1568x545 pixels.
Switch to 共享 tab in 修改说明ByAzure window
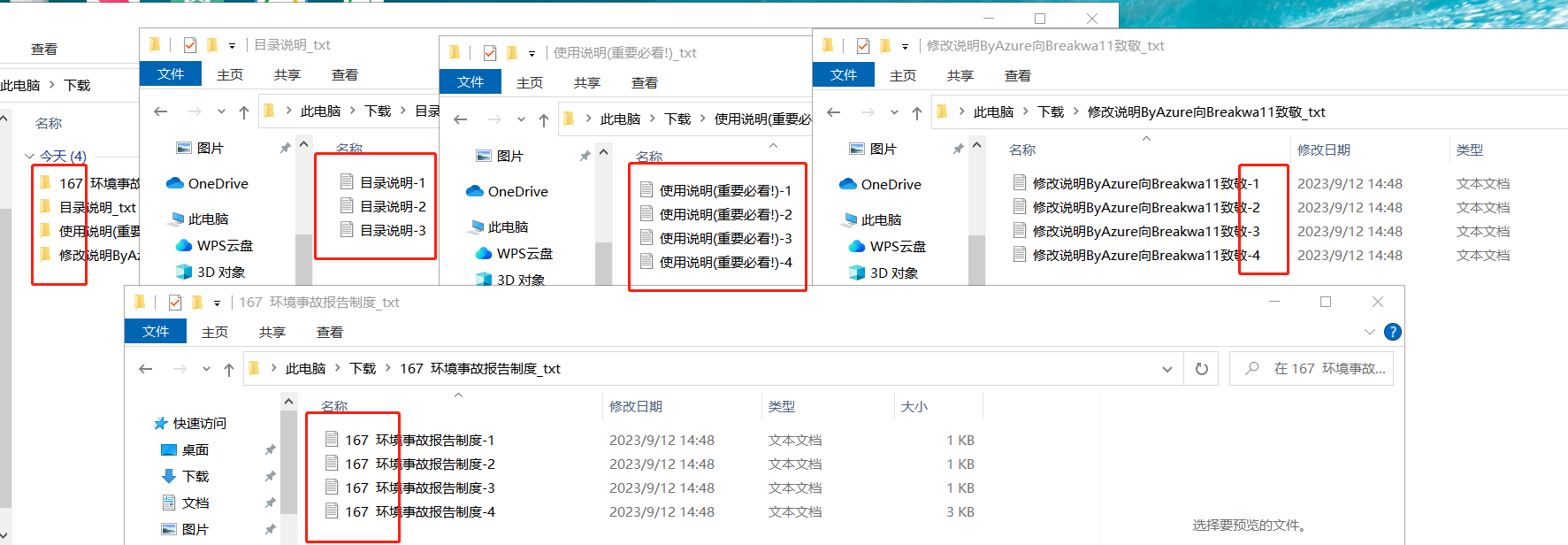coord(960,76)
